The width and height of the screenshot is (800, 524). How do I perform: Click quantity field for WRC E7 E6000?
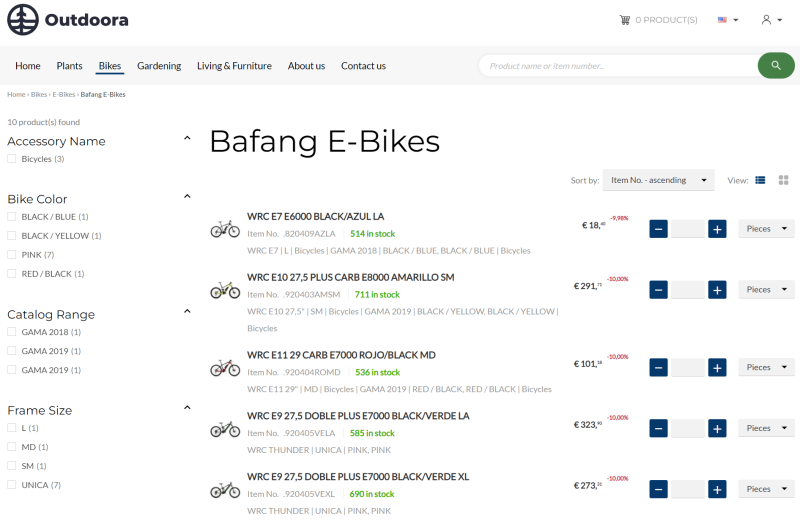(687, 229)
